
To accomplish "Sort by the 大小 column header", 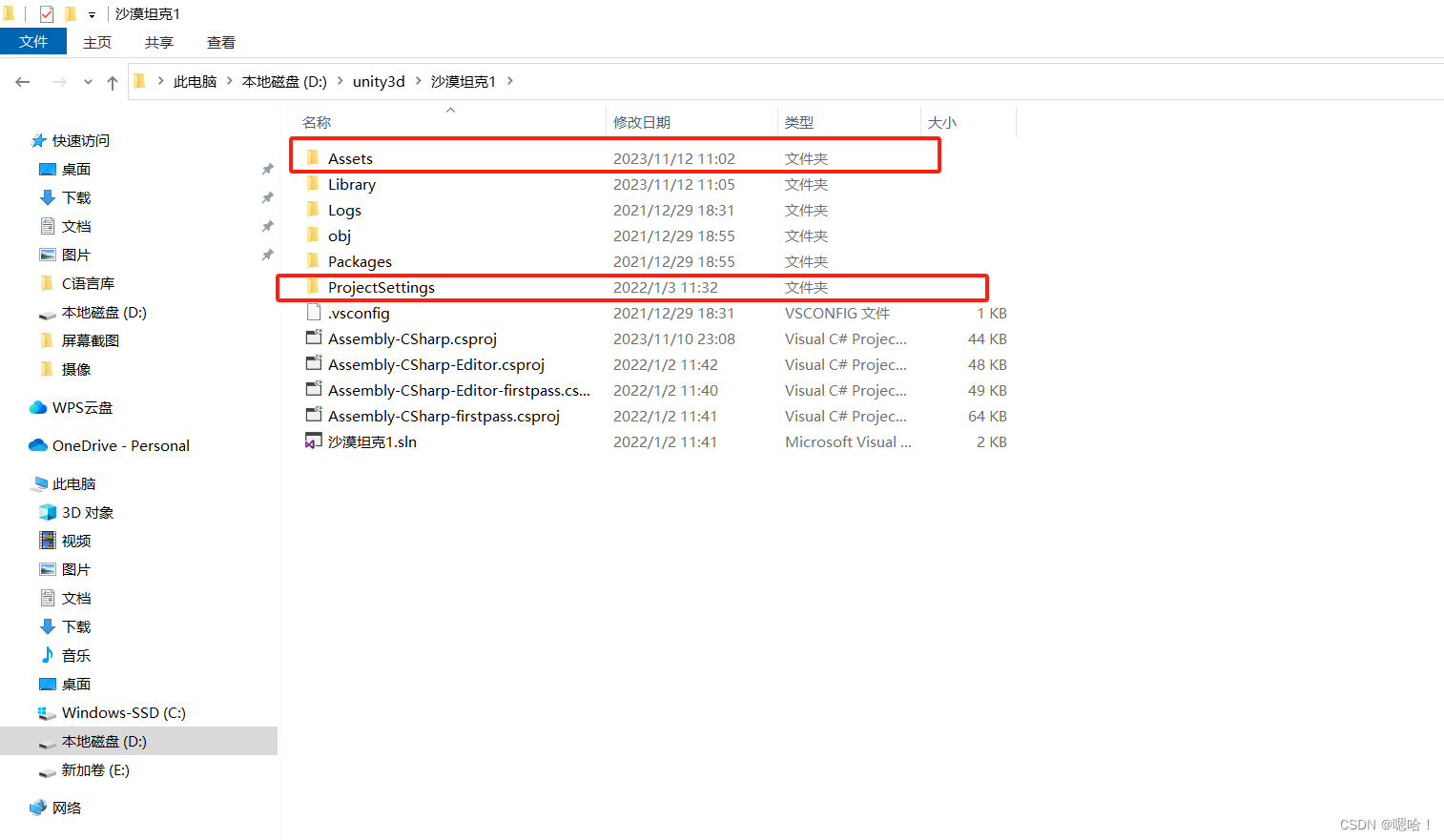I will (942, 122).
